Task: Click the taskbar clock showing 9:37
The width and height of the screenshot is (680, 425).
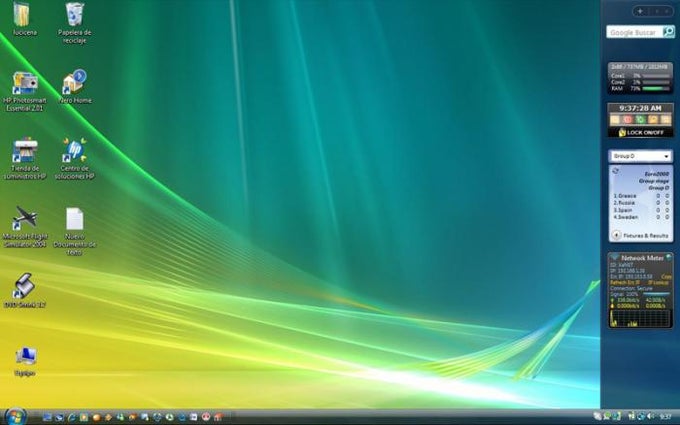Action: tap(665, 417)
